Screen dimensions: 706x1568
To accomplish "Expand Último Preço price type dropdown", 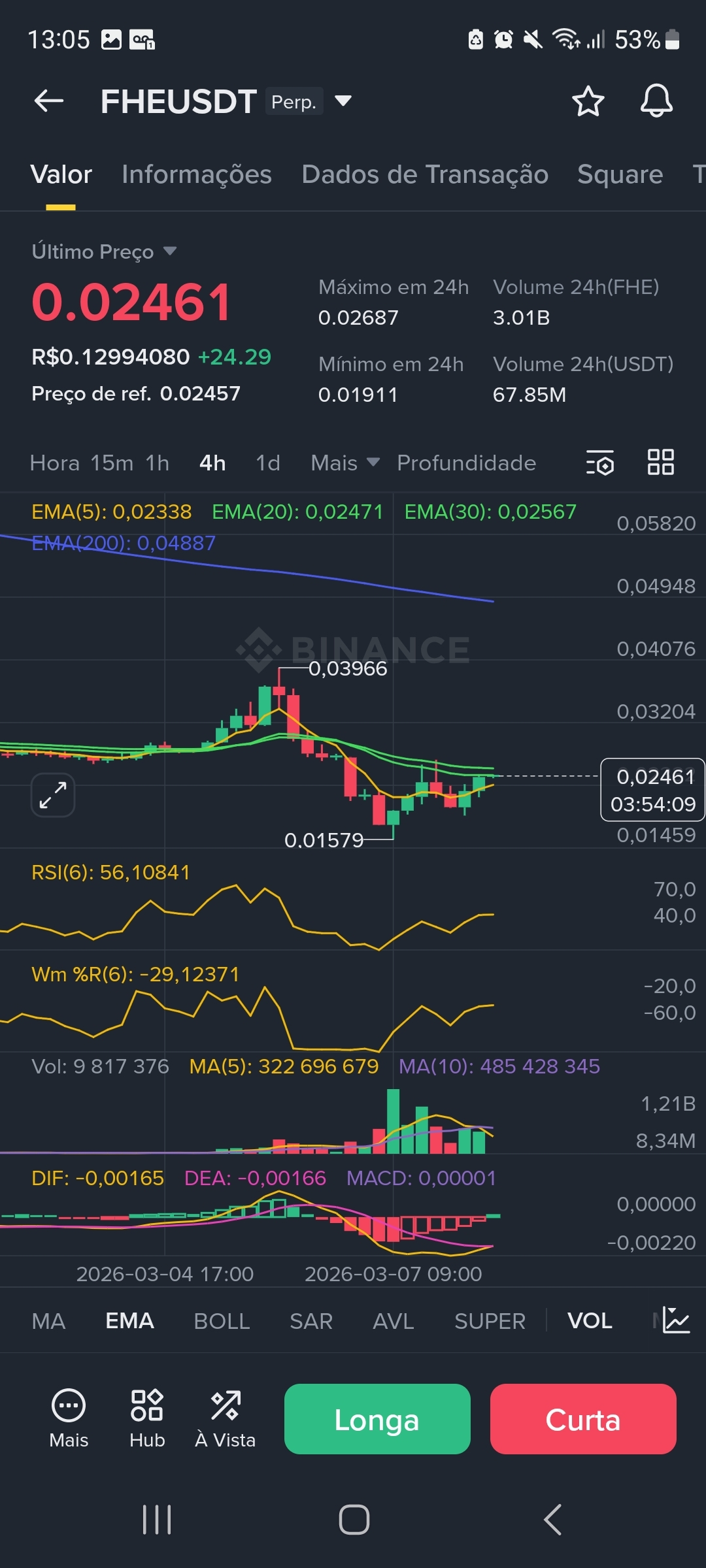I will coord(170,252).
